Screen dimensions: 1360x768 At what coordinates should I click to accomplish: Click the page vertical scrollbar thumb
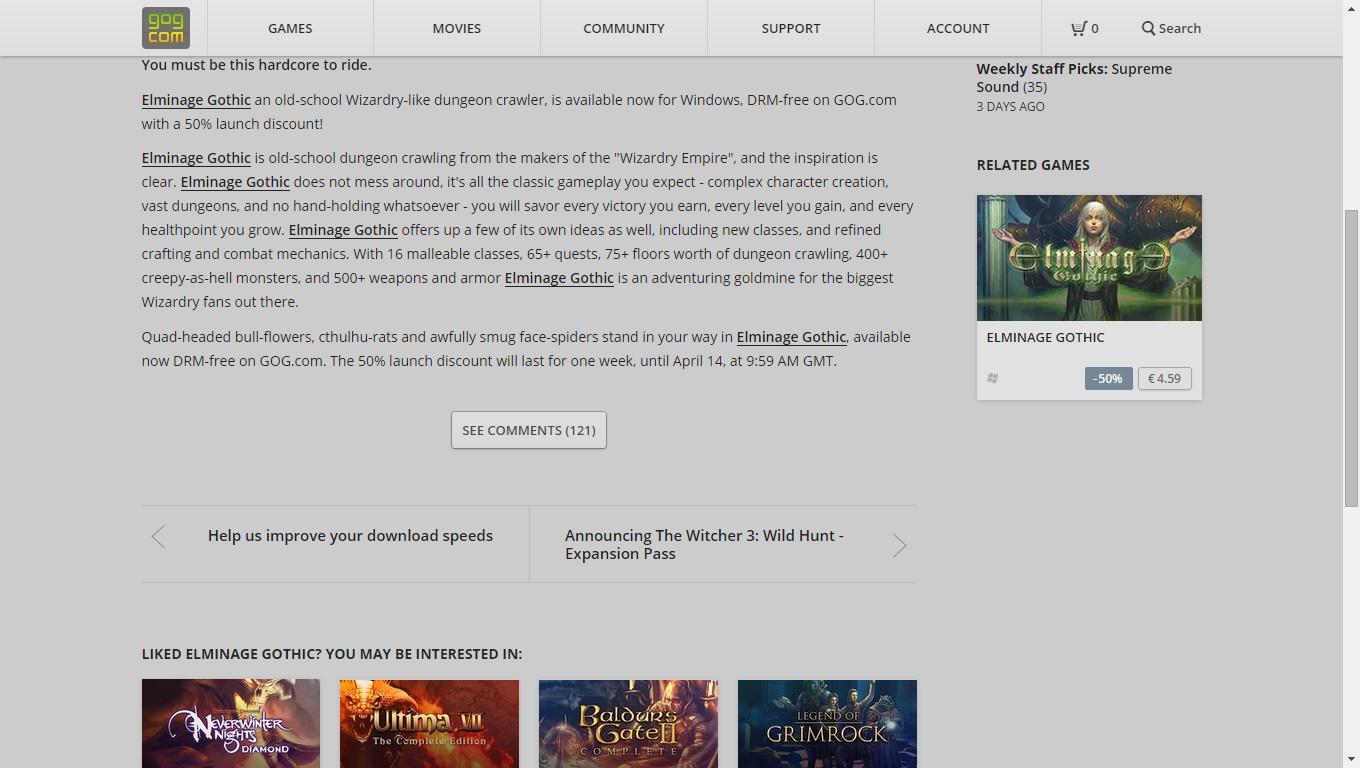pyautogui.click(x=1351, y=358)
